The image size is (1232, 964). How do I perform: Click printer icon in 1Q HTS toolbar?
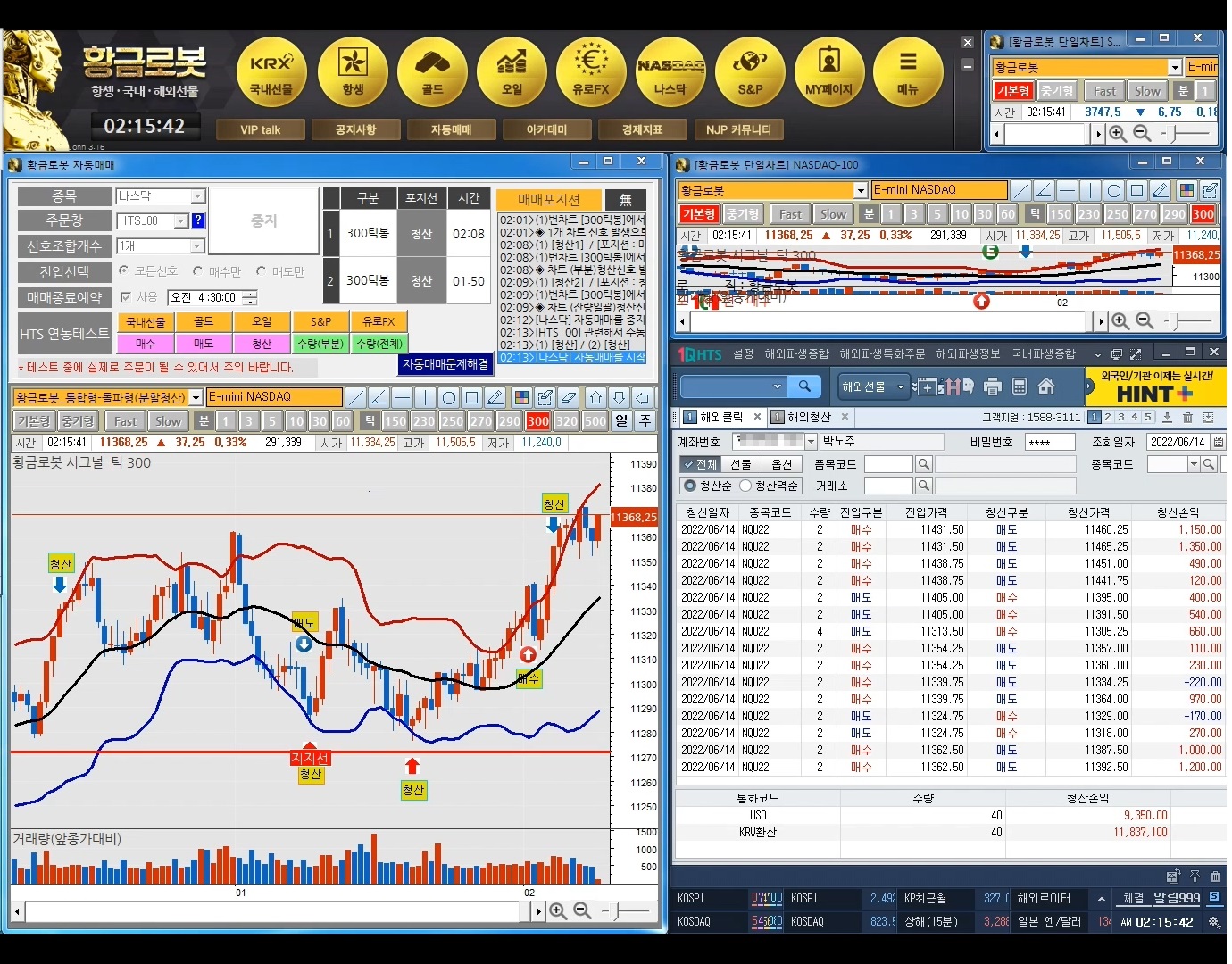tap(993, 386)
